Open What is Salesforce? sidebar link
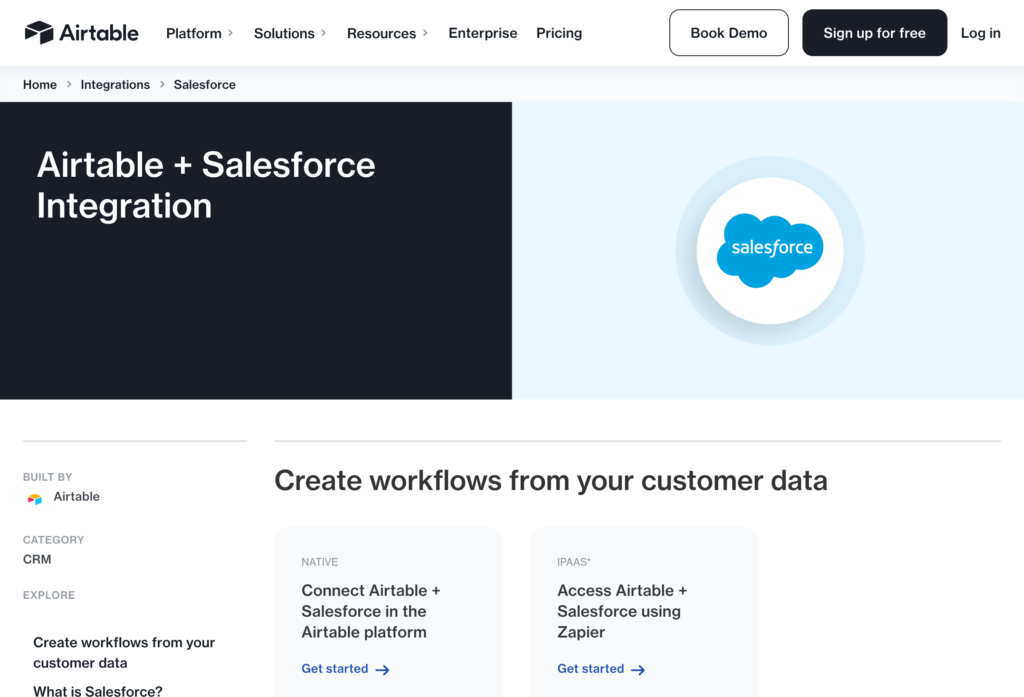This screenshot has width=1024, height=697. 98,690
